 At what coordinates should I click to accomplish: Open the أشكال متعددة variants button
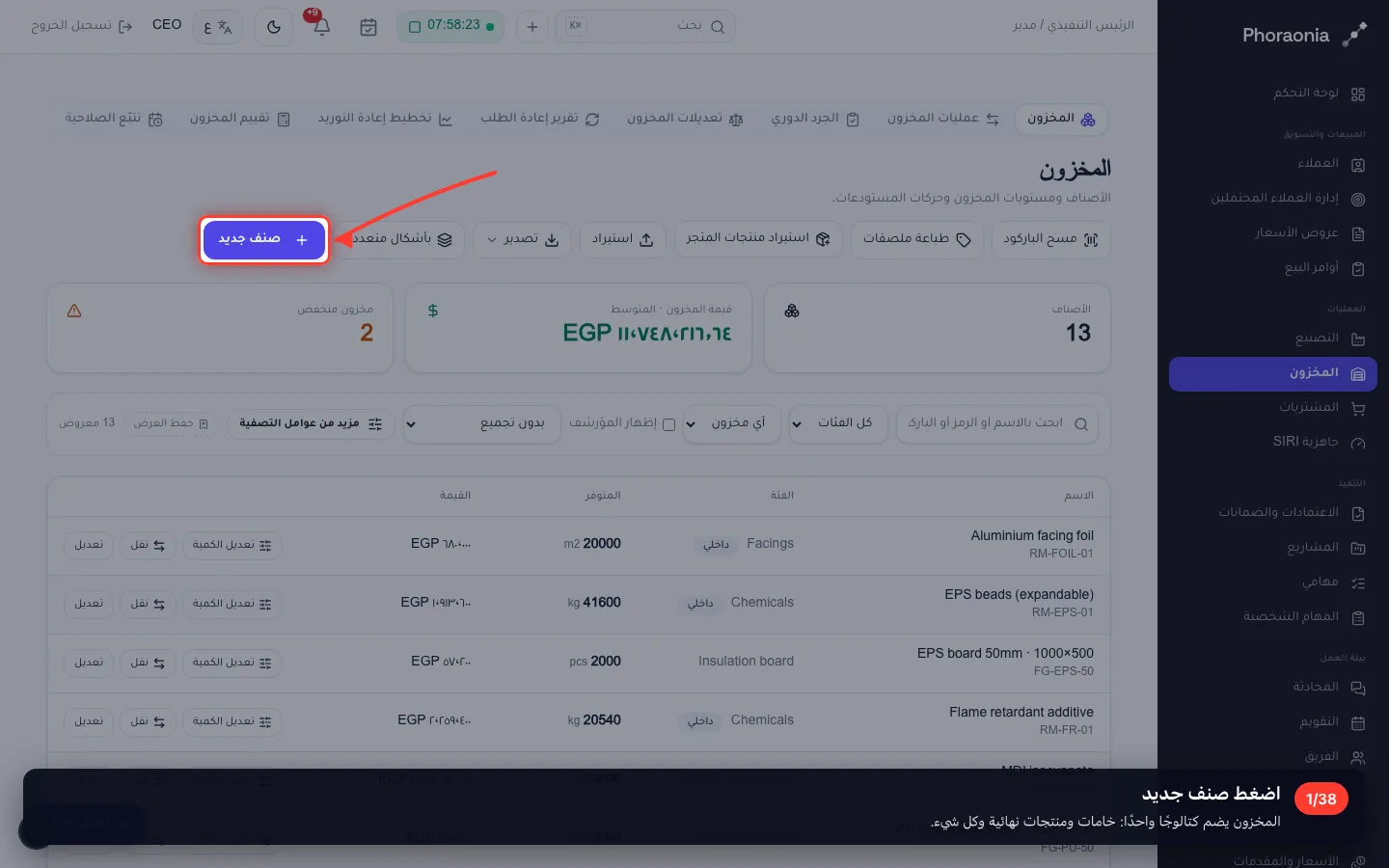click(401, 239)
